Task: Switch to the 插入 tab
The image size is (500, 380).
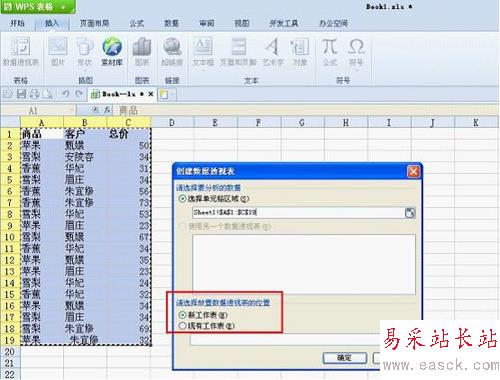Action: (x=52, y=23)
